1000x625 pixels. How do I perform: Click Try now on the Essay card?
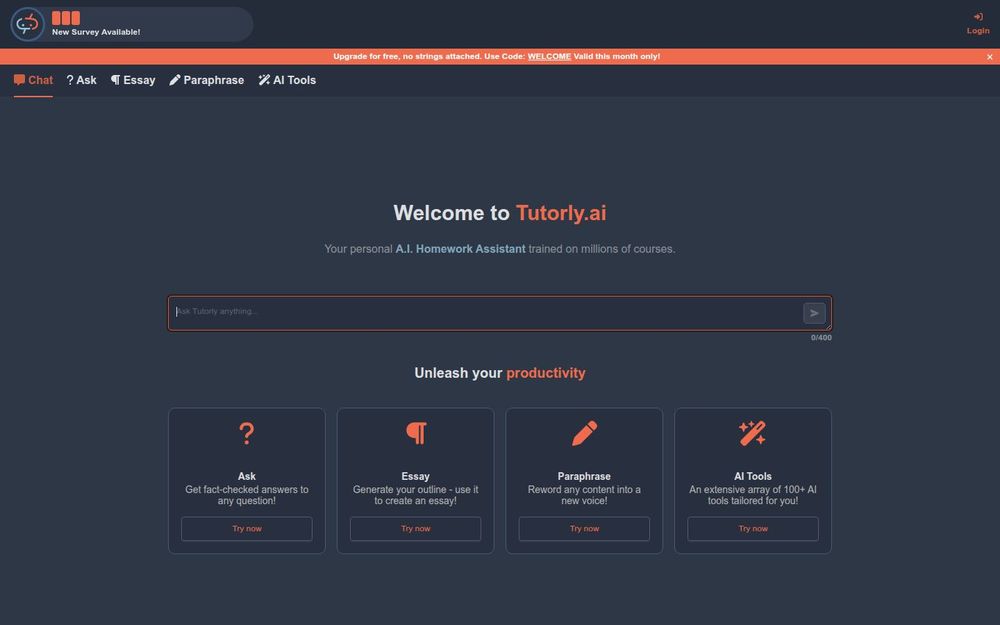coord(416,529)
